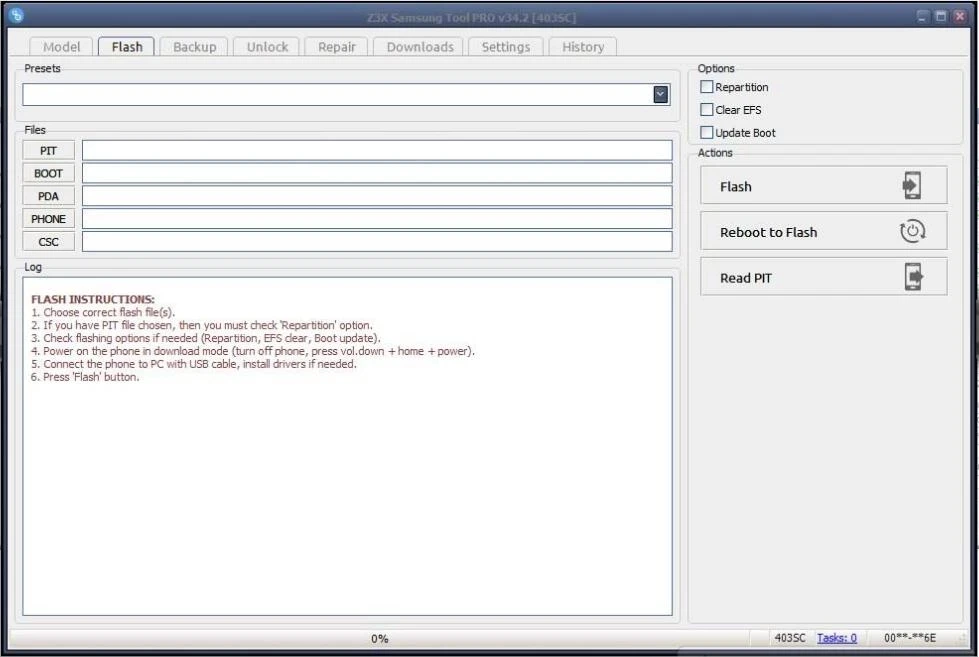The image size is (979, 657).
Task: Click the FLASH INSTRUCTIONS heading in log
Action: click(92, 299)
